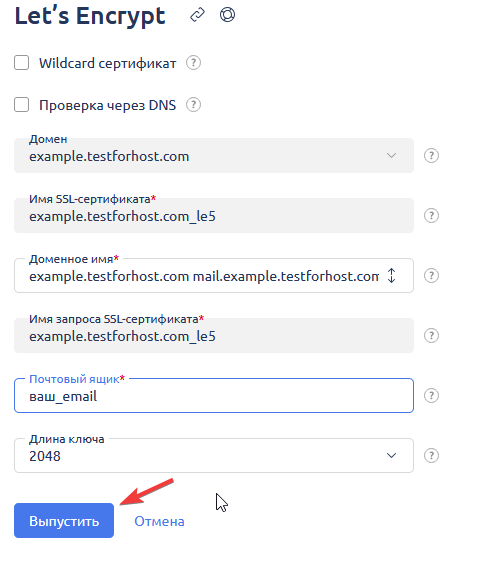Expand the Доменное имя field with arrows icon

point(392,275)
